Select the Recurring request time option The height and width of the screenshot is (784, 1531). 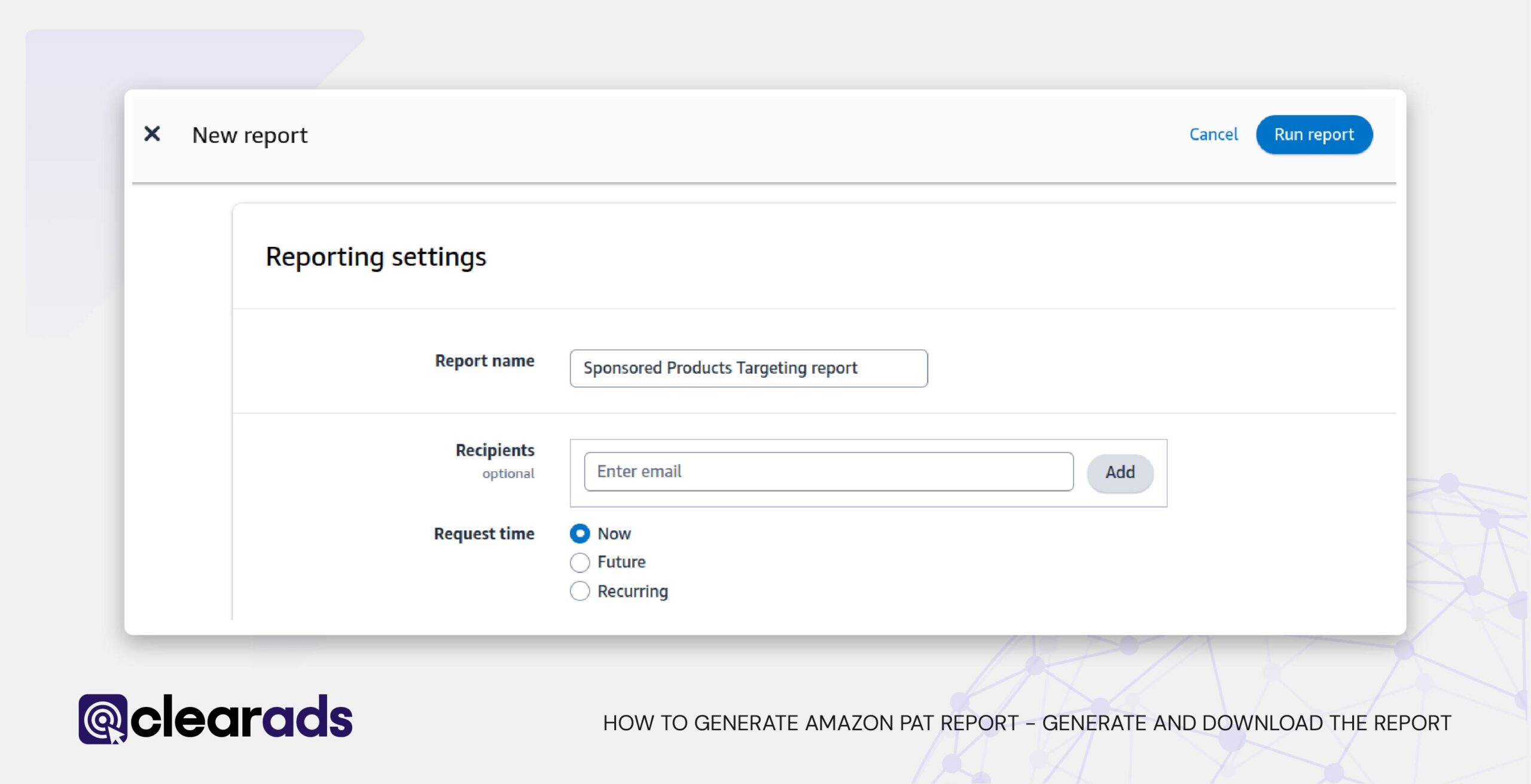579,591
